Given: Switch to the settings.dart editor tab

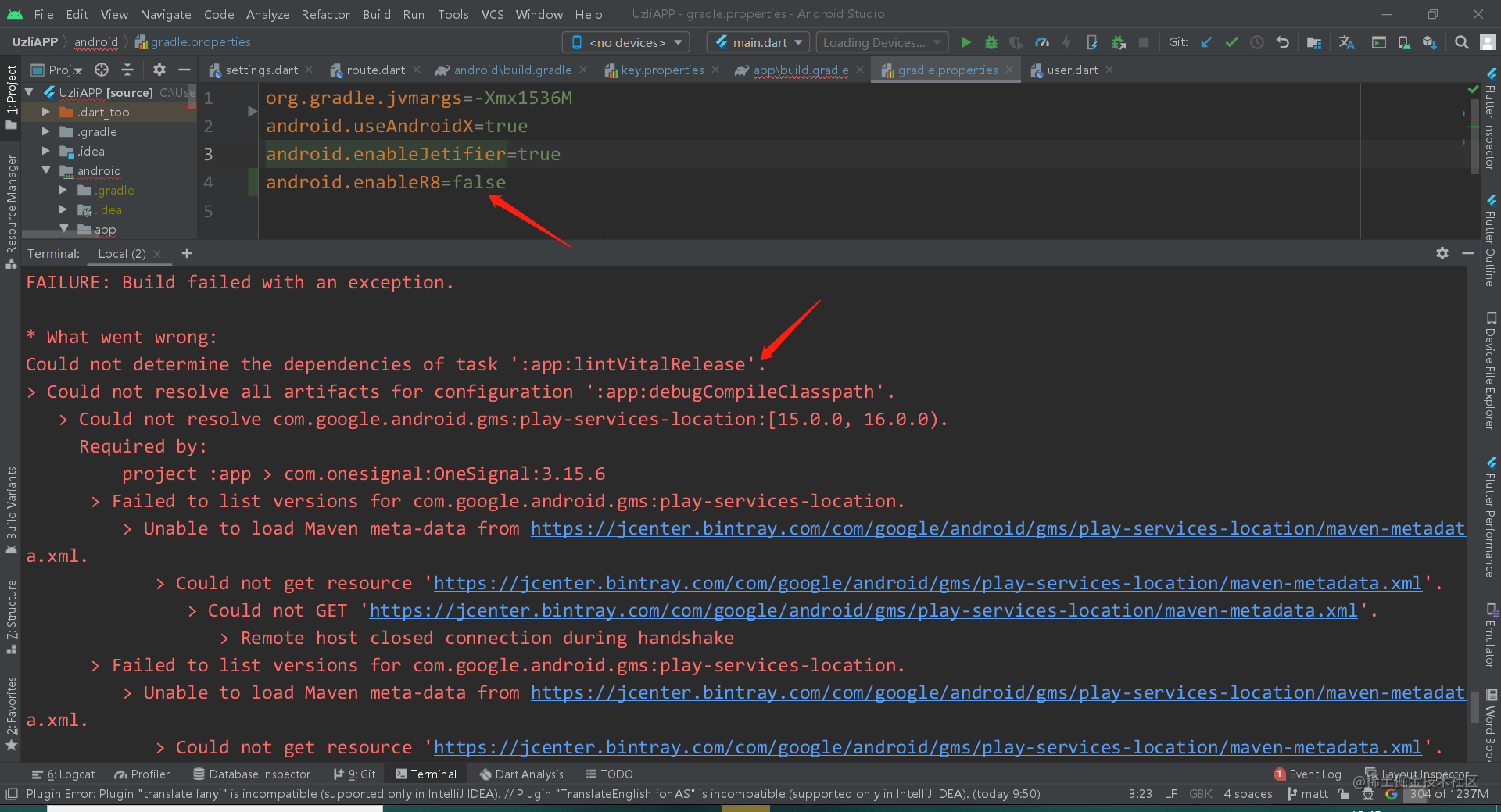Looking at the screenshot, I should 261,70.
